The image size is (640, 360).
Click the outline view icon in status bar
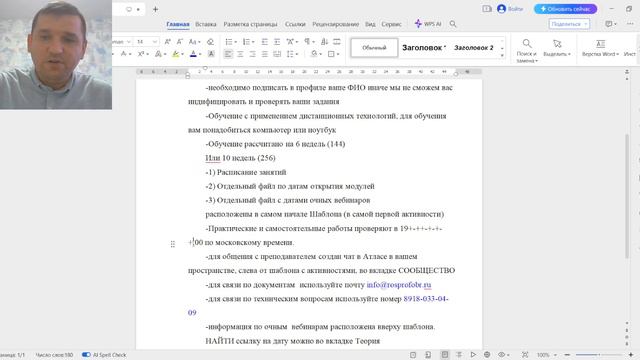[x=459, y=355]
